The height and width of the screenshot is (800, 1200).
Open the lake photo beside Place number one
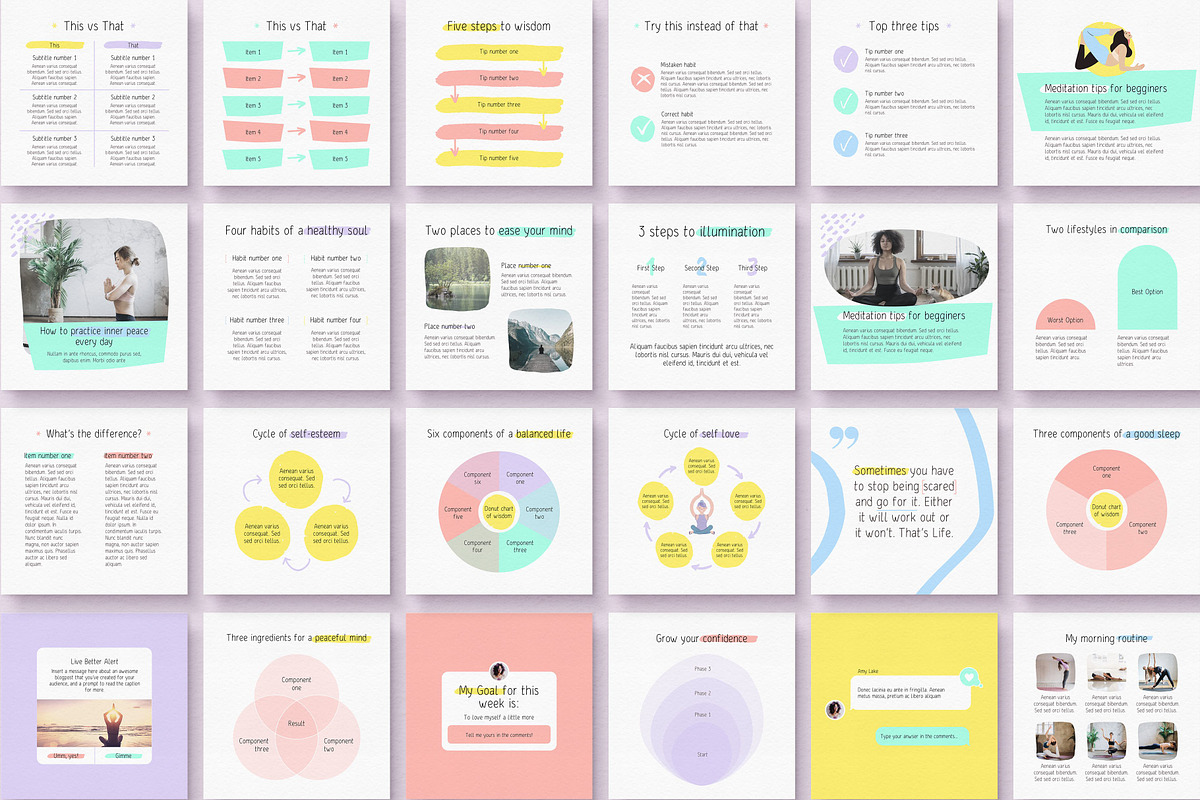(458, 278)
